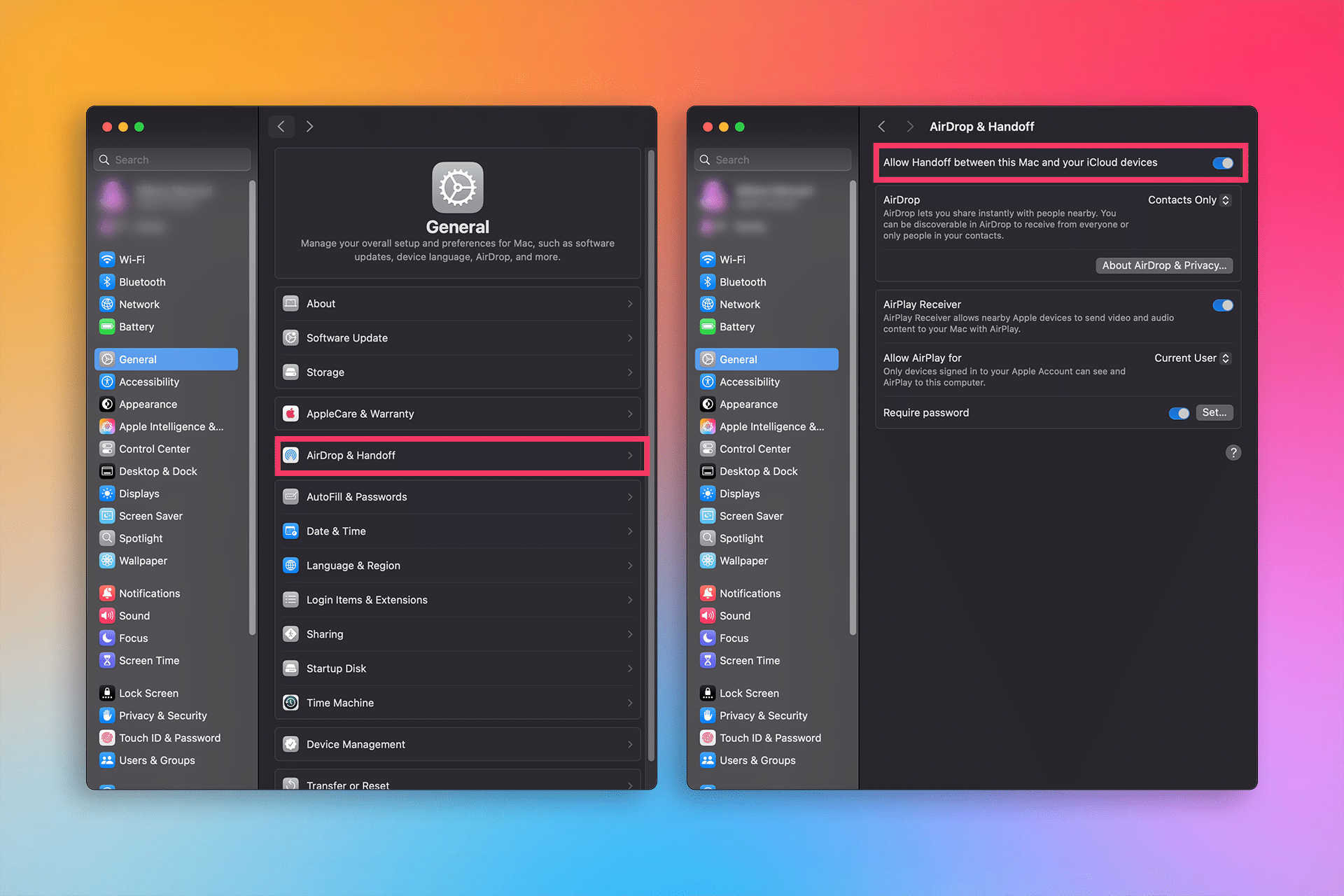Click the Accessibility icon in left window sidebar

pyautogui.click(x=107, y=381)
